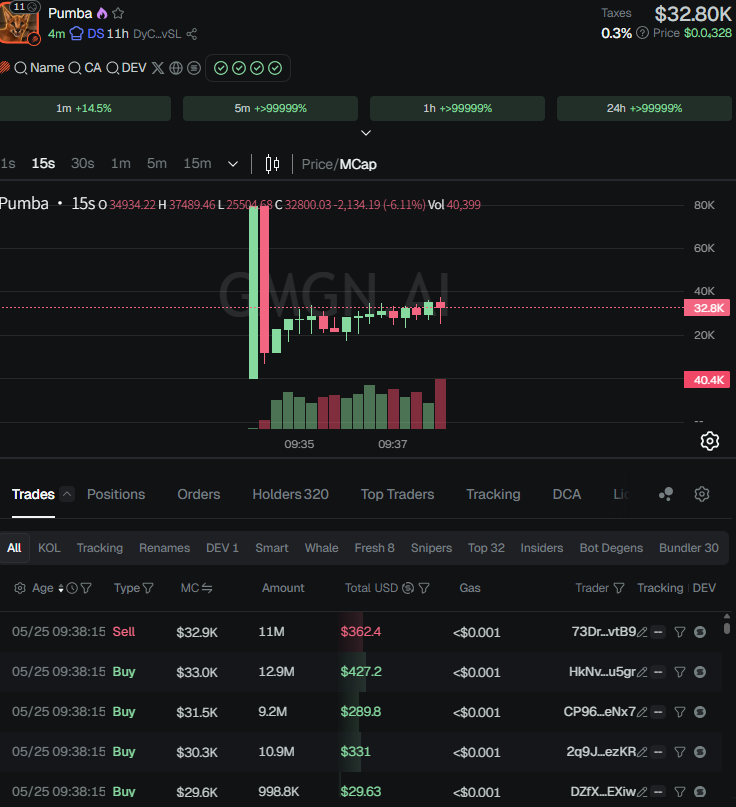Viewport: 736px width, 807px height.
Task: Open trades panel settings gear
Action: point(702,494)
